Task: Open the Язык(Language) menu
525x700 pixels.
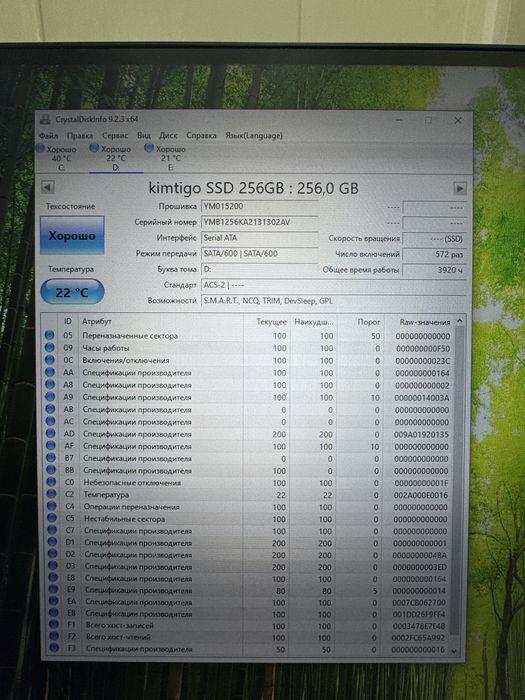Action: pos(254,135)
